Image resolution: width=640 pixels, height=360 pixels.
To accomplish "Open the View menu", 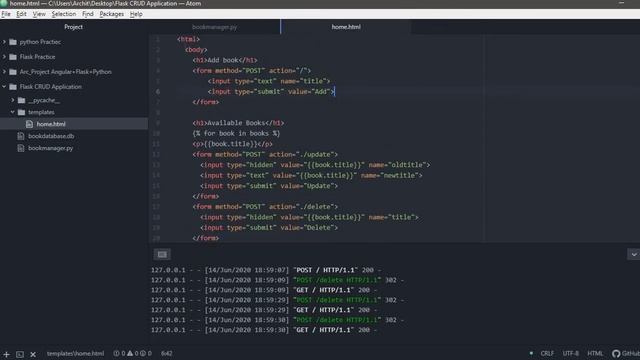I will (39, 14).
